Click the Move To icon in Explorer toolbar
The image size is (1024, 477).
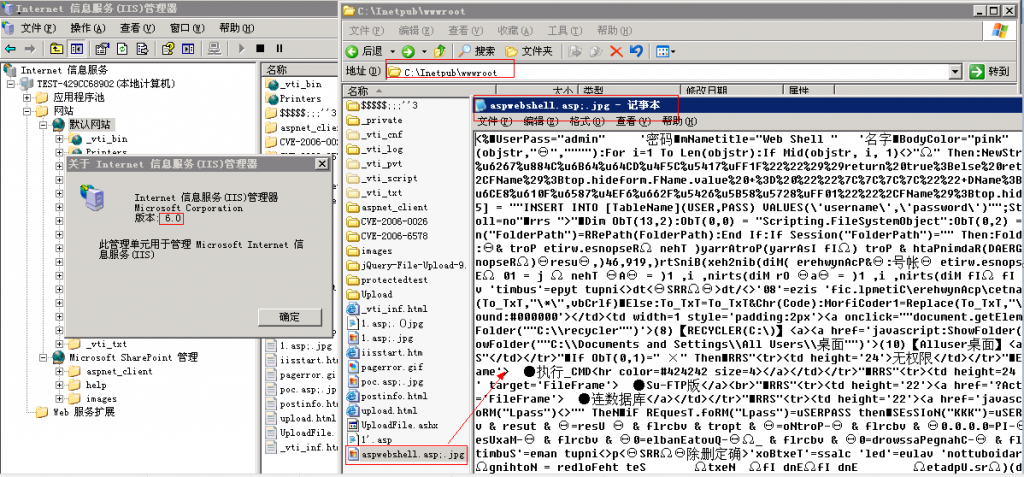point(575,51)
